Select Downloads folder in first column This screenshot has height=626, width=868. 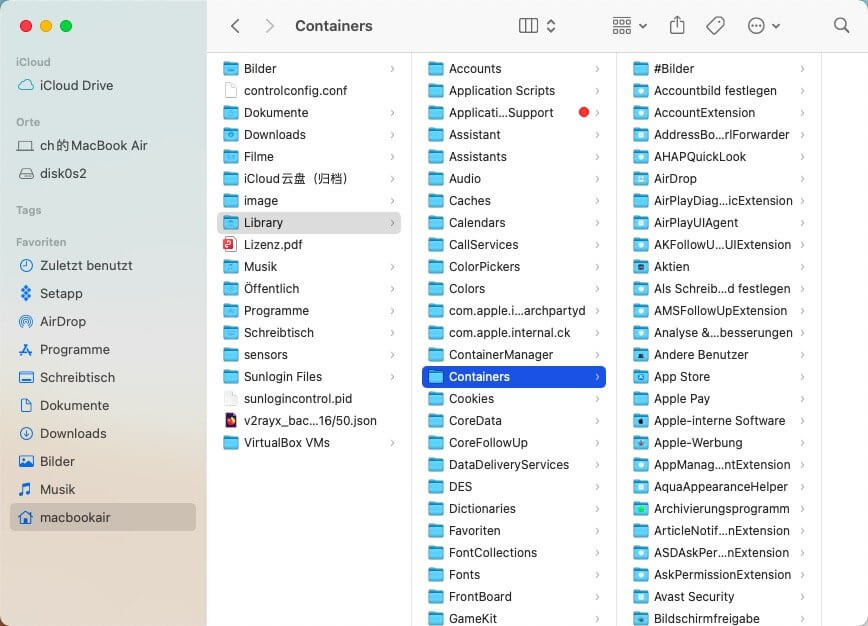[309, 135]
